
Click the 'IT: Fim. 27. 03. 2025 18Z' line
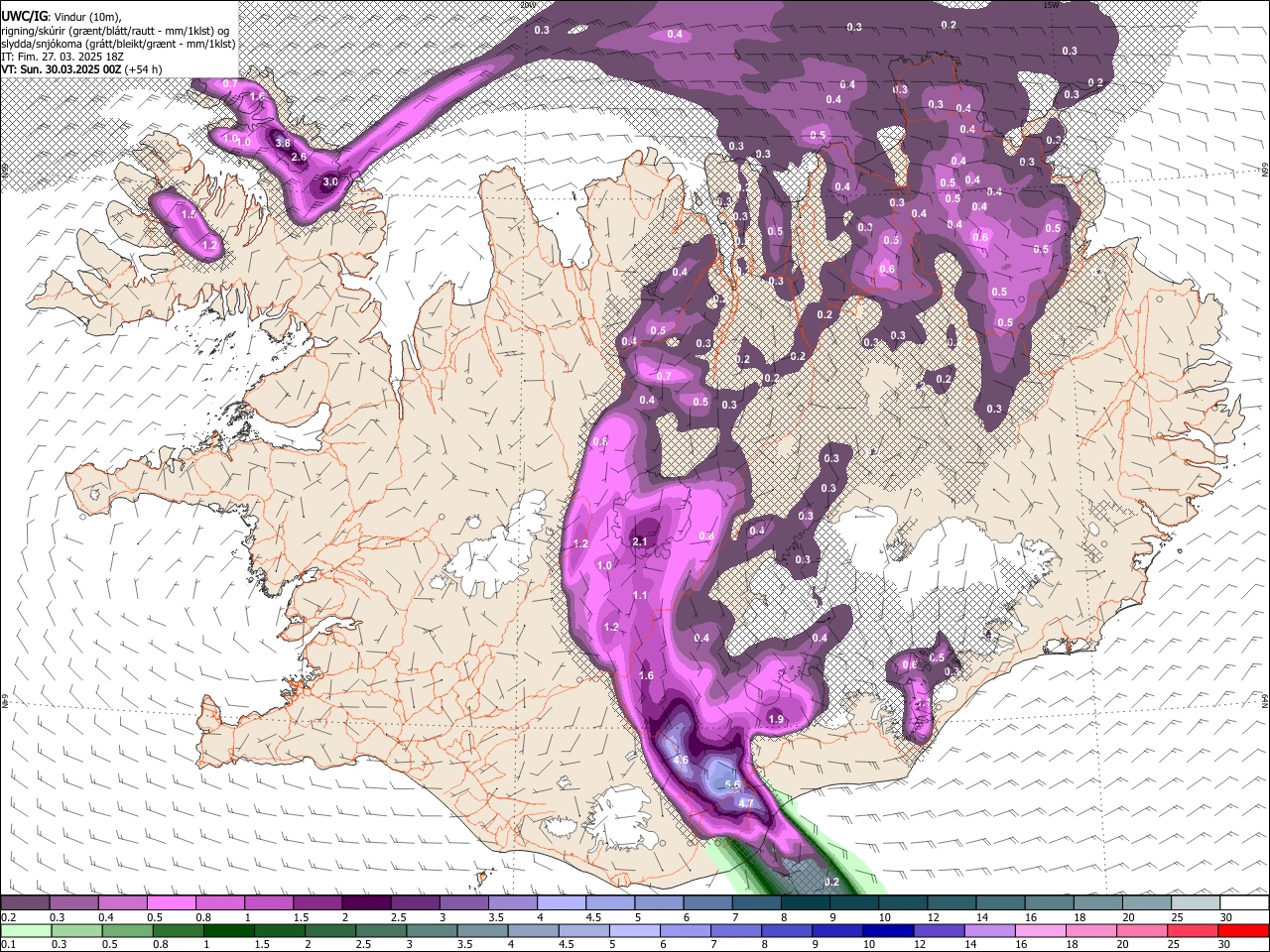pyautogui.click(x=63, y=57)
